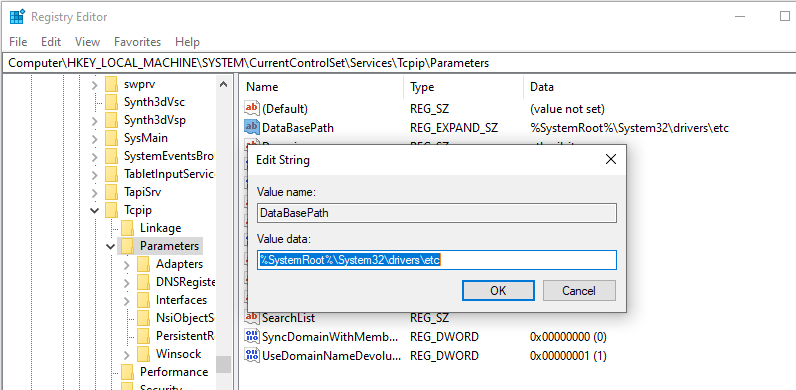796x390 pixels.
Task: Click the Value name field DataBasePath
Action: coord(437,213)
